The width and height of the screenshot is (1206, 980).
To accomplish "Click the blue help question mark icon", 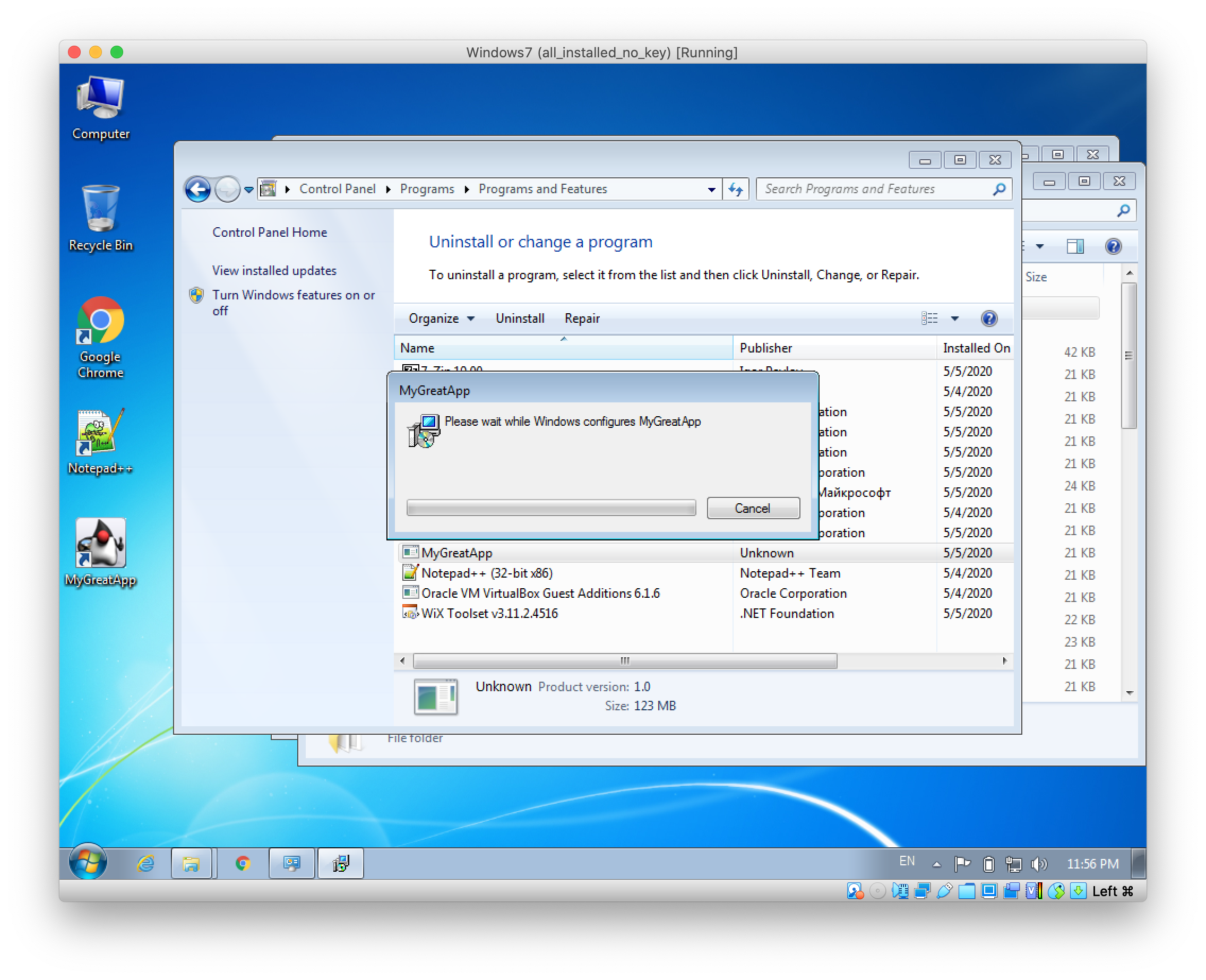I will coord(989,319).
